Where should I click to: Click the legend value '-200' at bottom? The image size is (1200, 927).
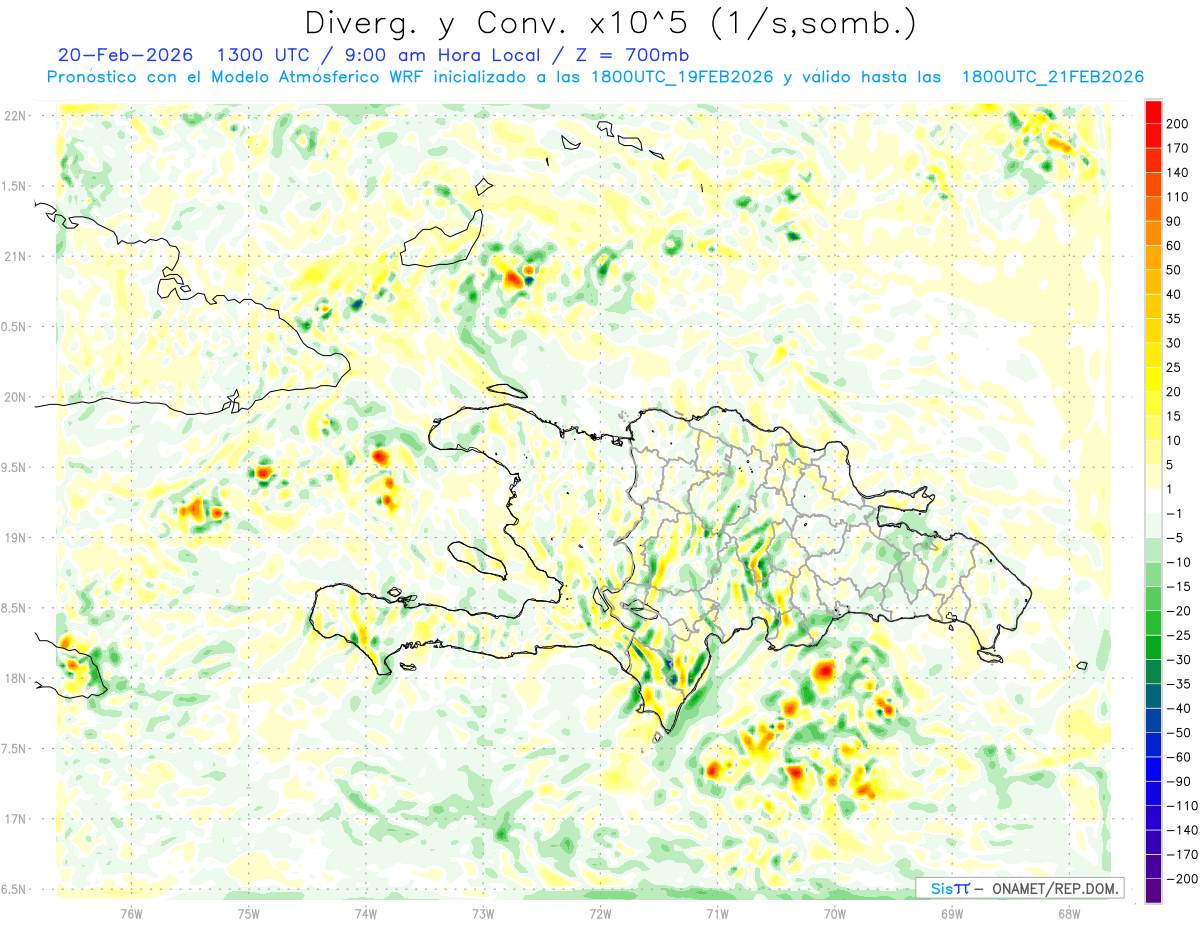pos(1180,879)
